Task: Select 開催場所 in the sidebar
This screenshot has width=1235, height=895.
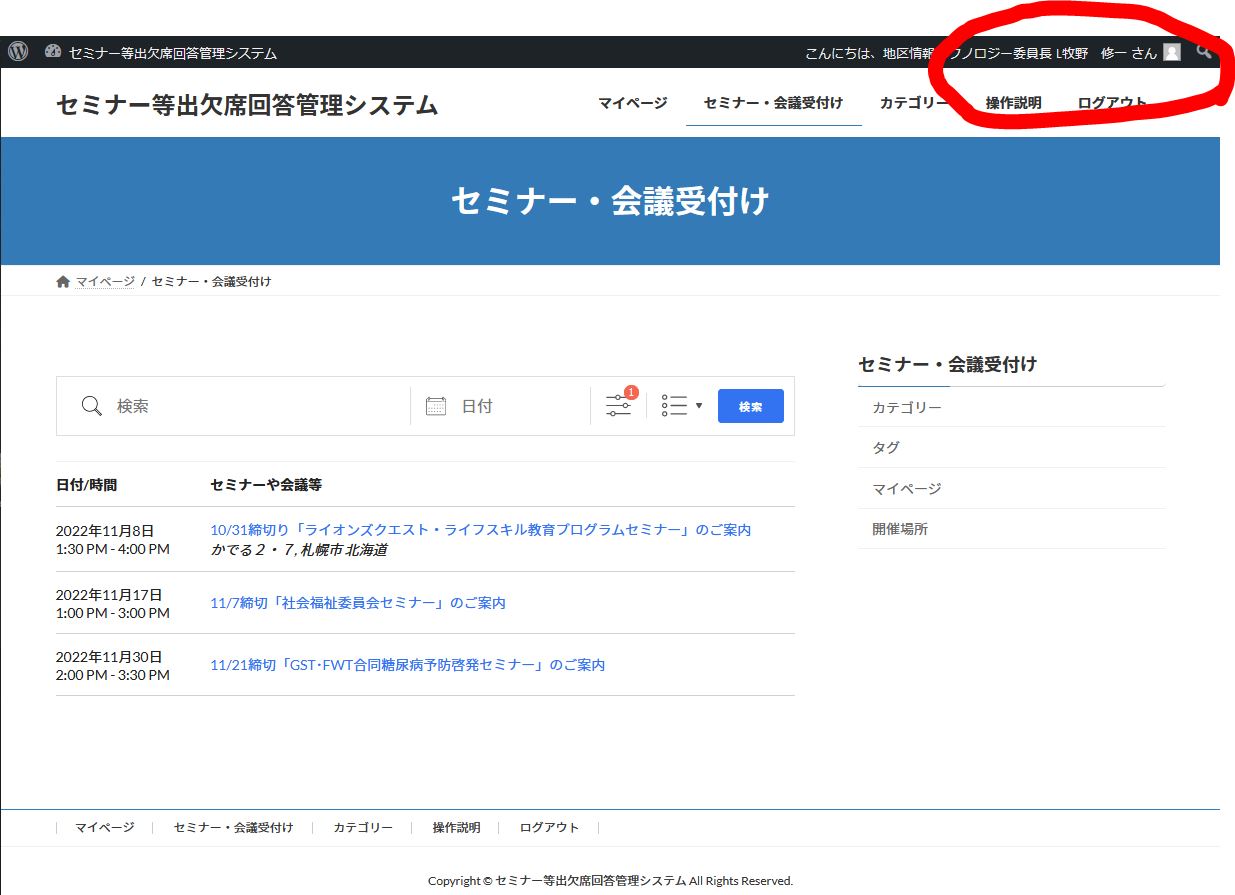Action: 900,529
